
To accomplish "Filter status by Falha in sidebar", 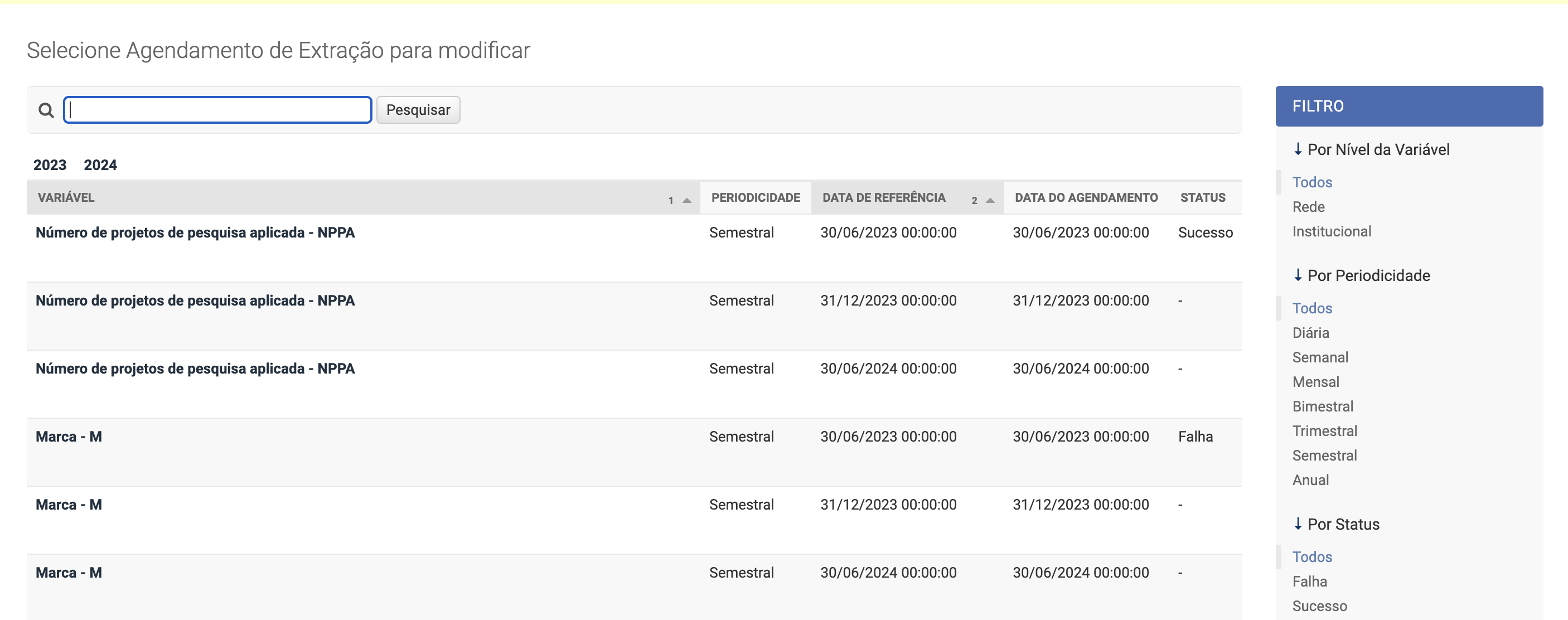I will [1309, 582].
